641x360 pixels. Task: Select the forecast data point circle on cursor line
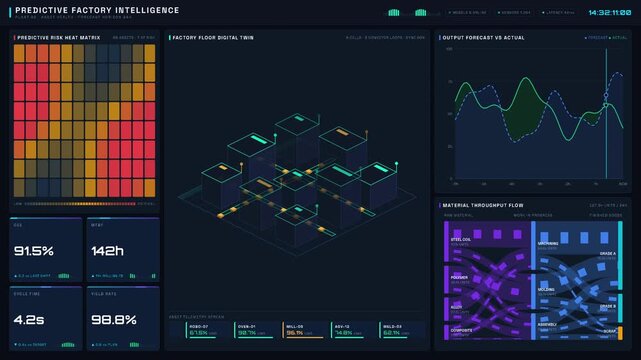click(x=606, y=95)
